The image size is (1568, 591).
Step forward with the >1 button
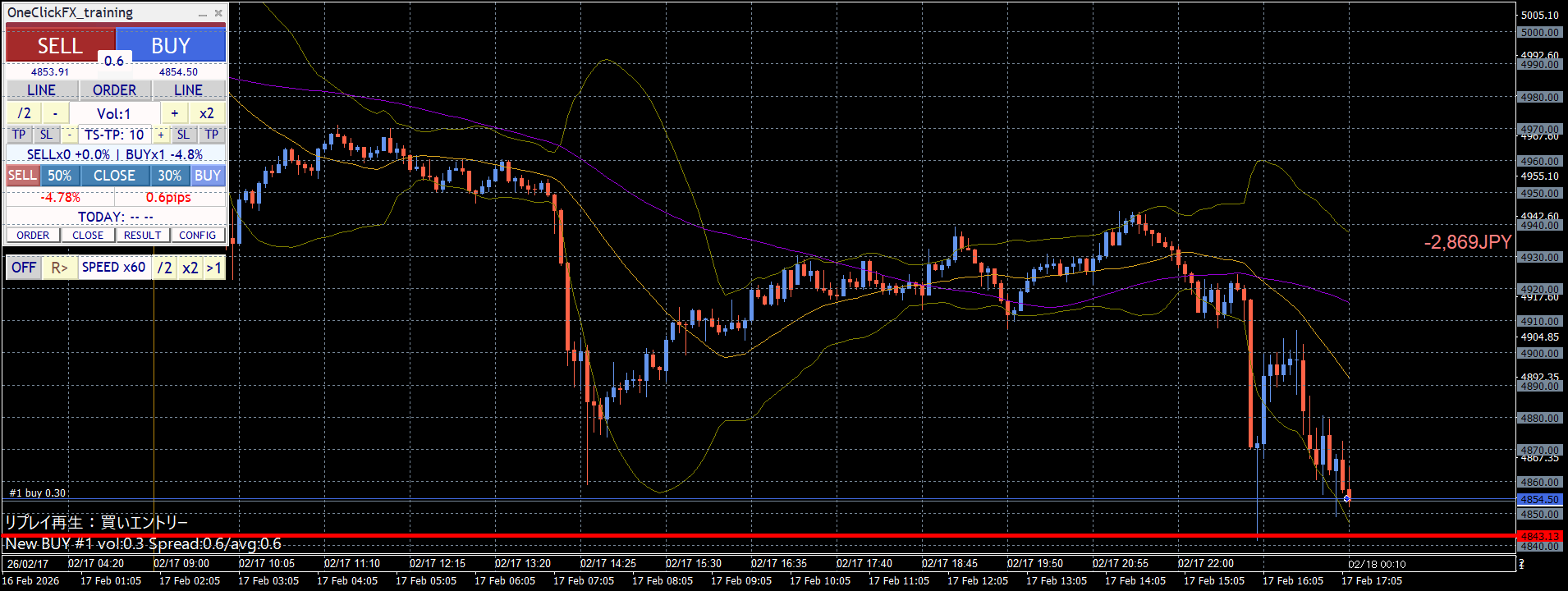(214, 268)
